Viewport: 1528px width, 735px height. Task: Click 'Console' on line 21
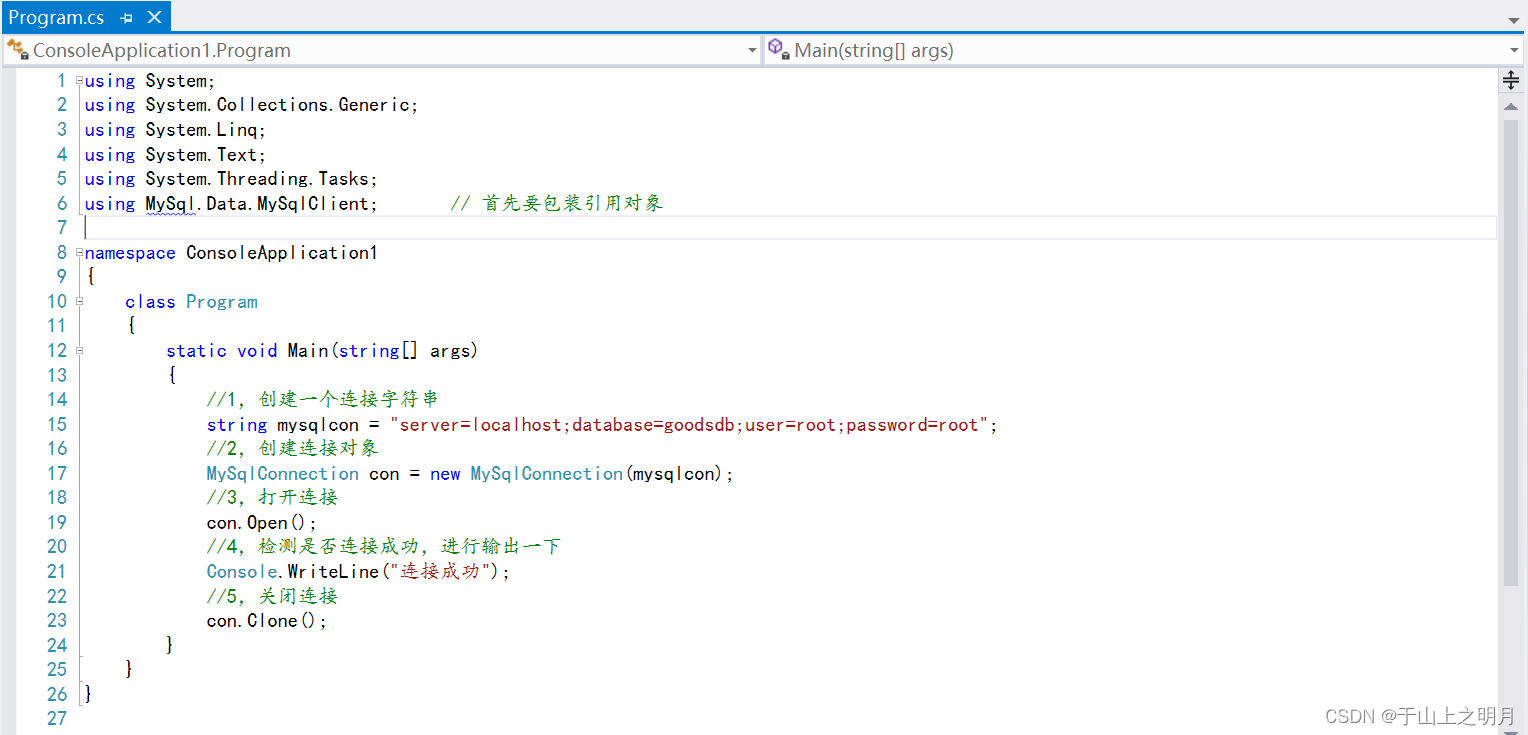click(x=242, y=572)
